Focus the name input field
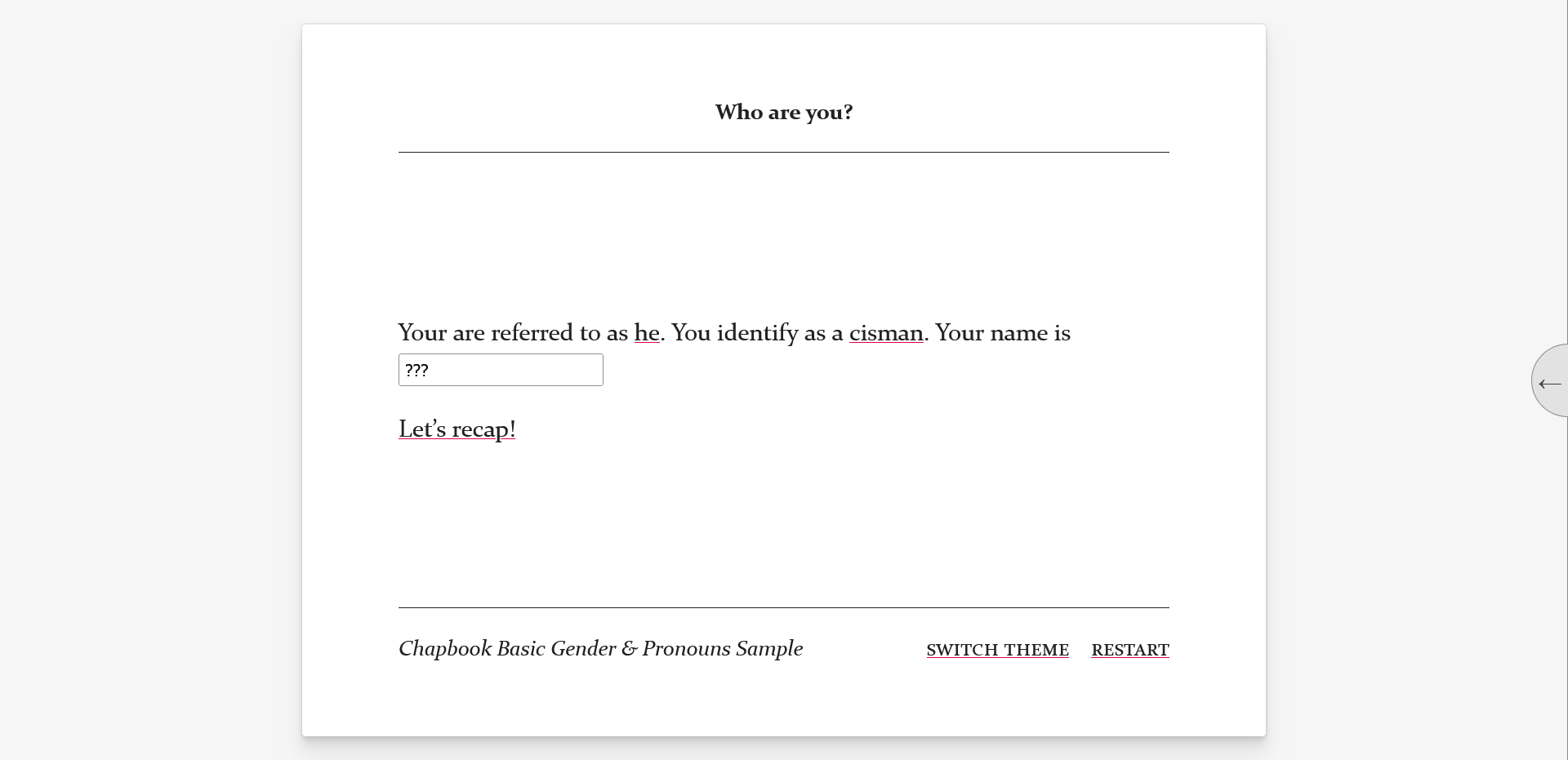Image resolution: width=1568 pixels, height=760 pixels. pos(501,370)
